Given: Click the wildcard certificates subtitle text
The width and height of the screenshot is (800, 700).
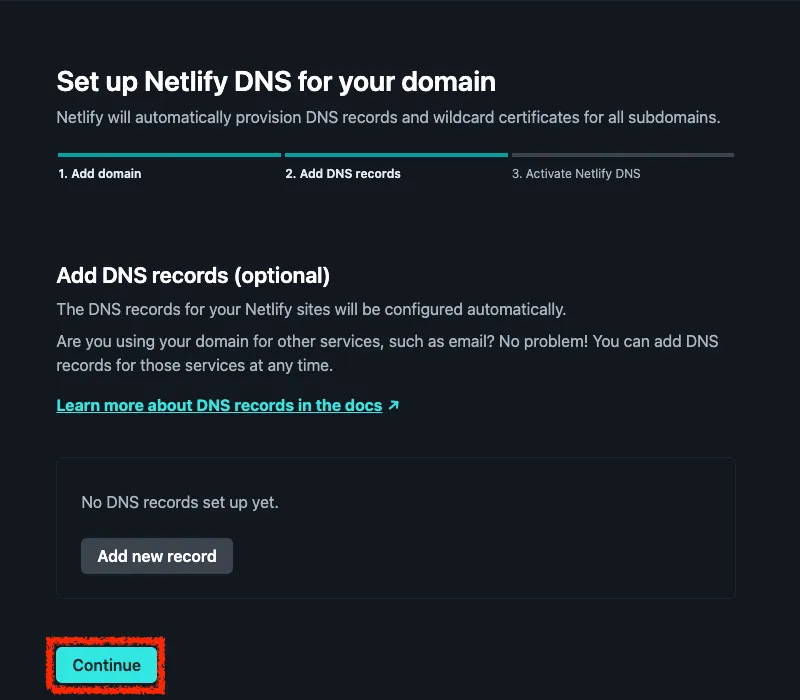Looking at the screenshot, I should click(388, 117).
